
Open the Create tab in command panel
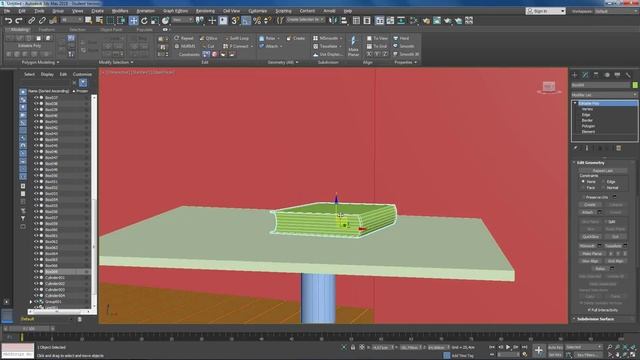click(575, 75)
